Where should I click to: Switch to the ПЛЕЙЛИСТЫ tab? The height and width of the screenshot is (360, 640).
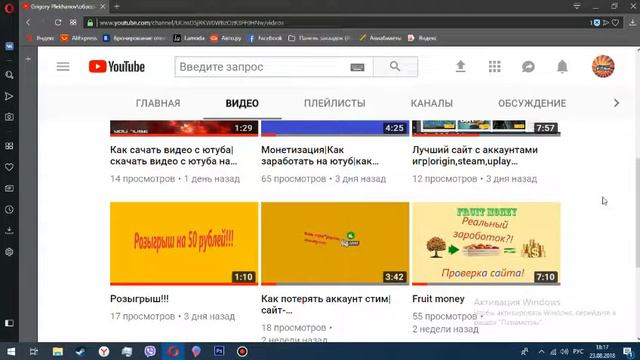point(334,103)
